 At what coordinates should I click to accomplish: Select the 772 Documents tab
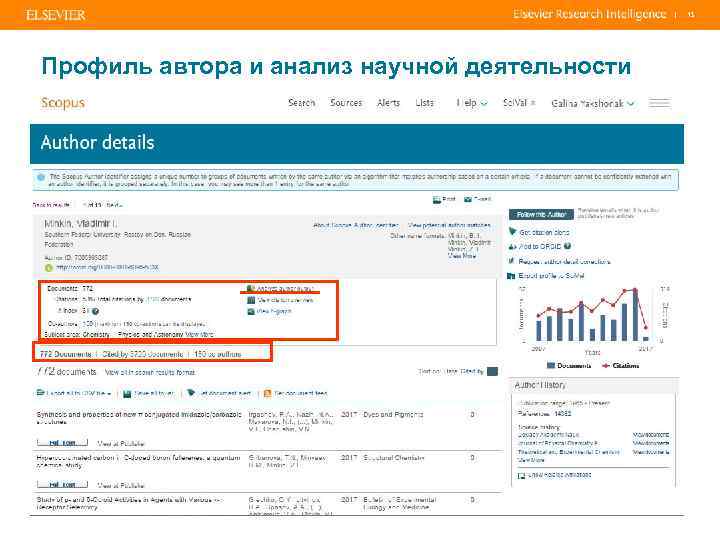point(66,354)
